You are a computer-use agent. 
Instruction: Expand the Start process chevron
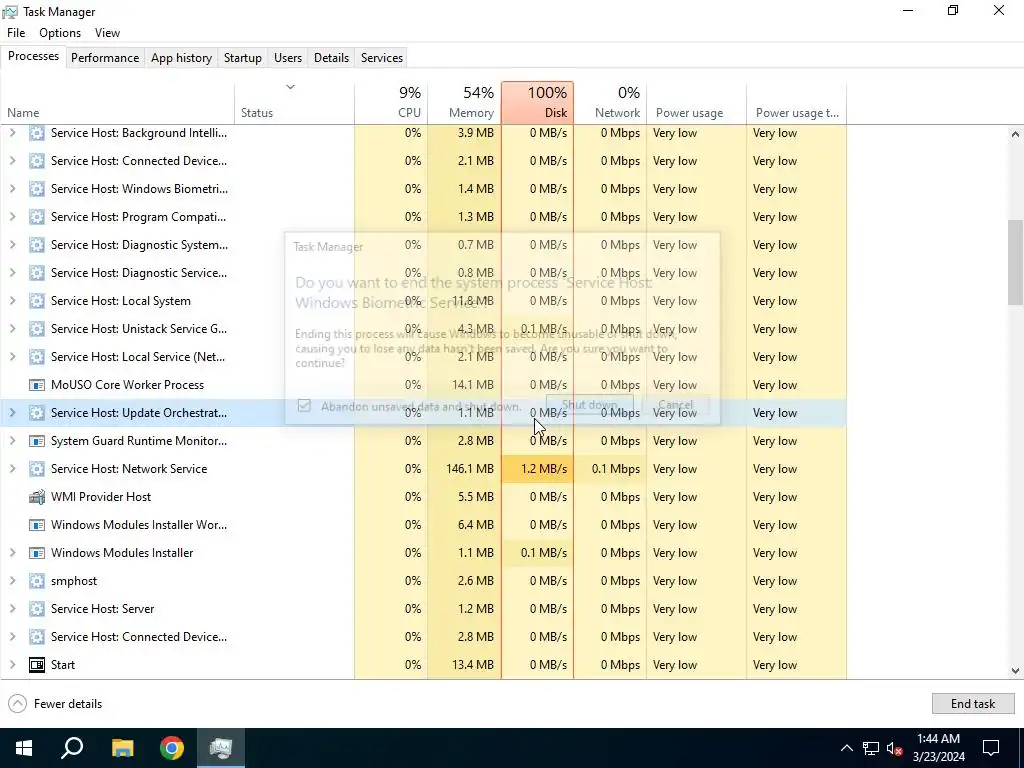pyautogui.click(x=12, y=665)
